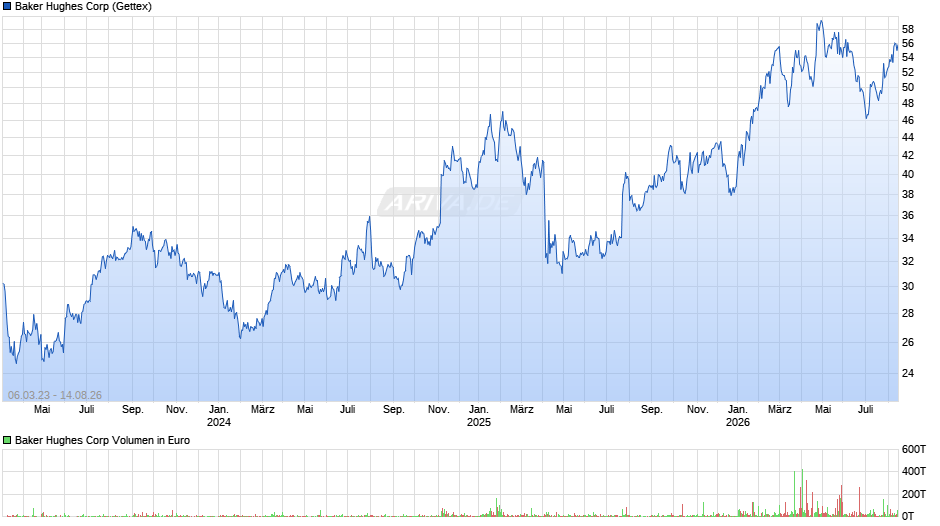This screenshot has width=940, height=526.
Task: Click the 0T volume axis label
Action: 908,516
